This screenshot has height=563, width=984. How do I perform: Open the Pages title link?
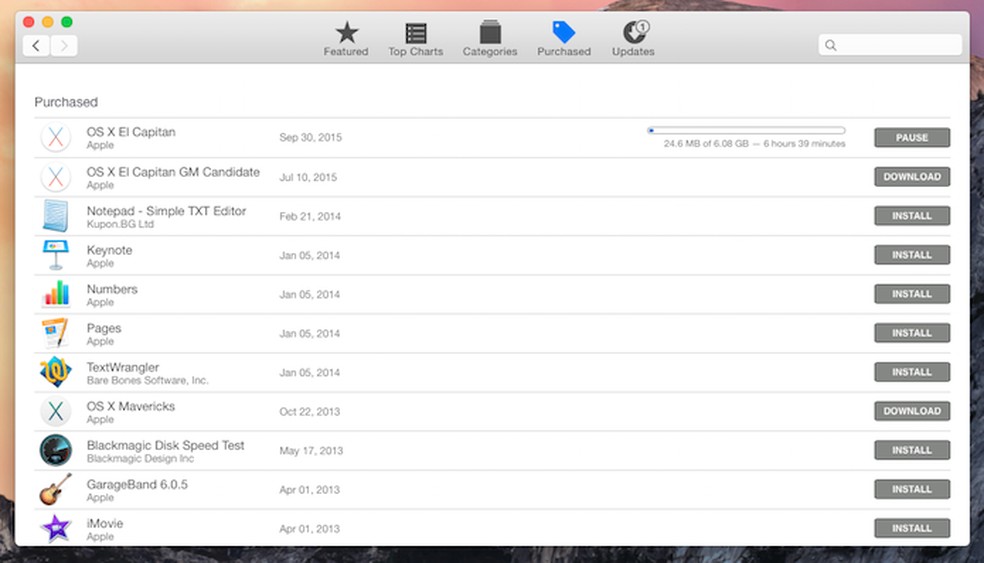click(x=104, y=328)
